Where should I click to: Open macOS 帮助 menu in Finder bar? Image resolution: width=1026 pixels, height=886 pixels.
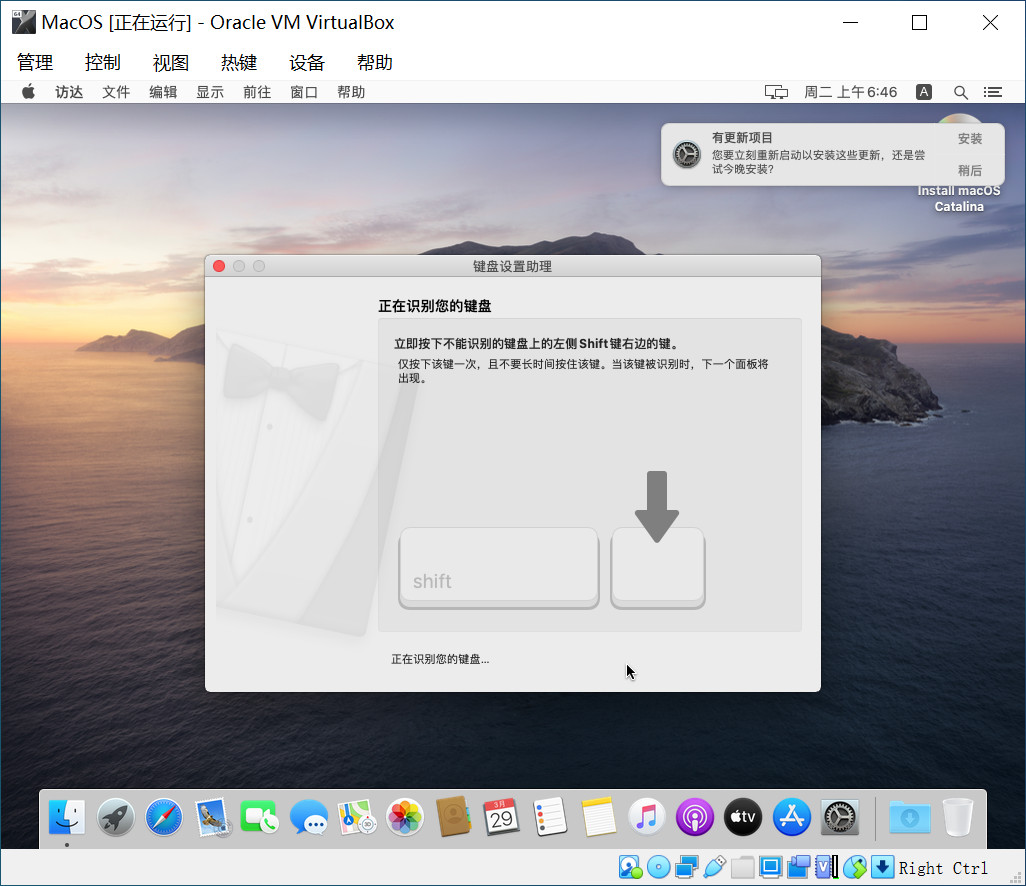click(x=351, y=92)
